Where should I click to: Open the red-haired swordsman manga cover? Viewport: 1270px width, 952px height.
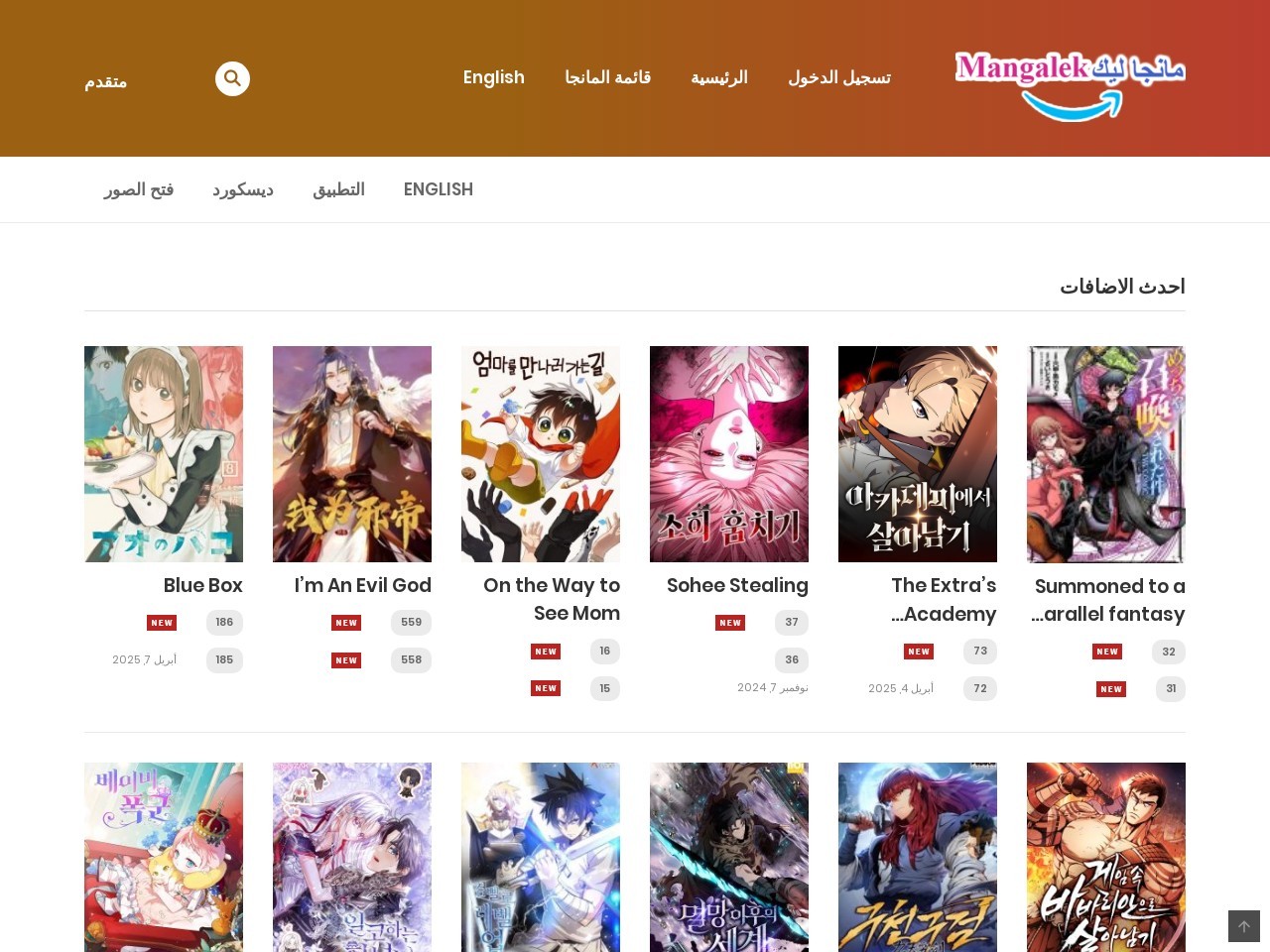918,857
